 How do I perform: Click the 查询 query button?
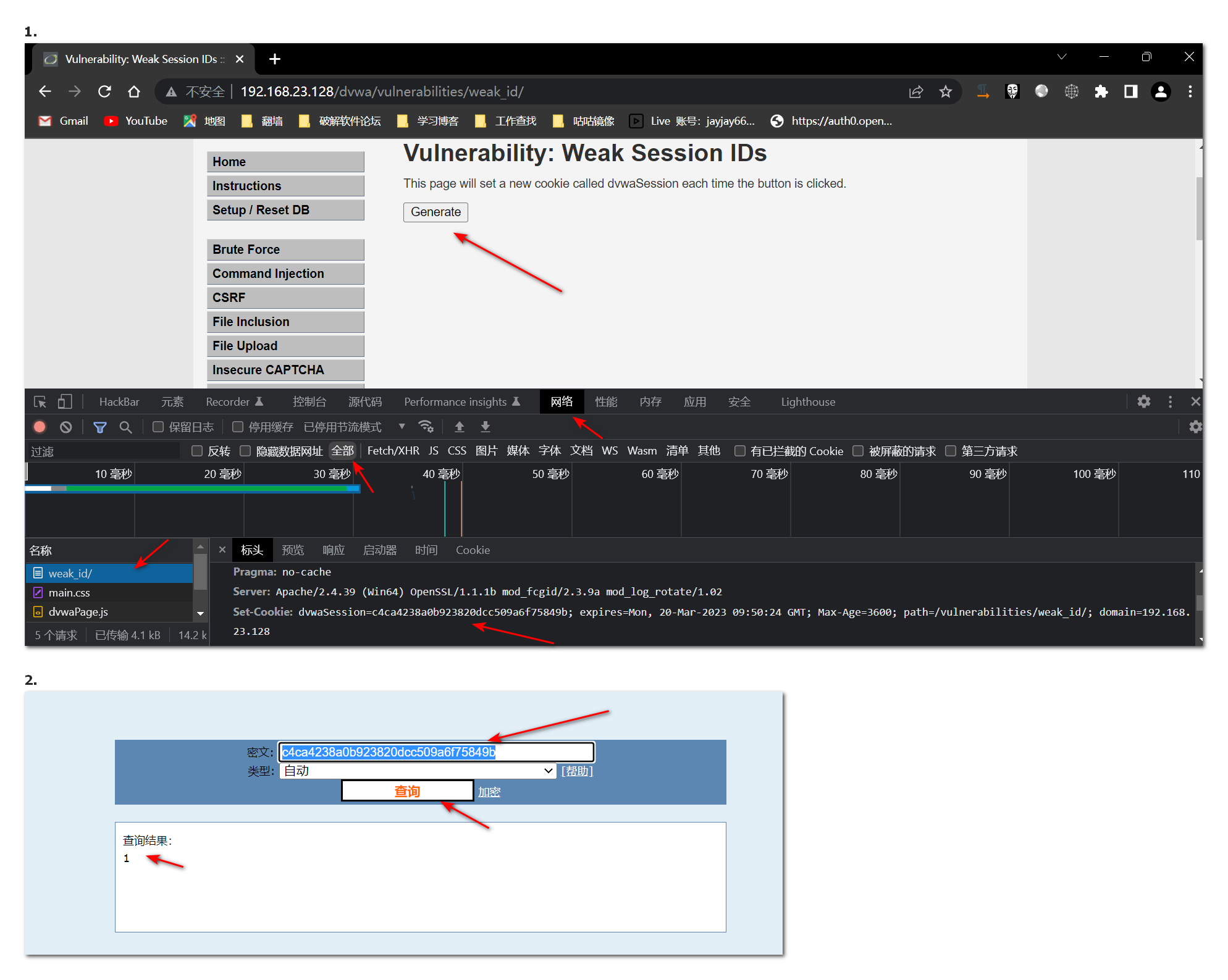(407, 791)
